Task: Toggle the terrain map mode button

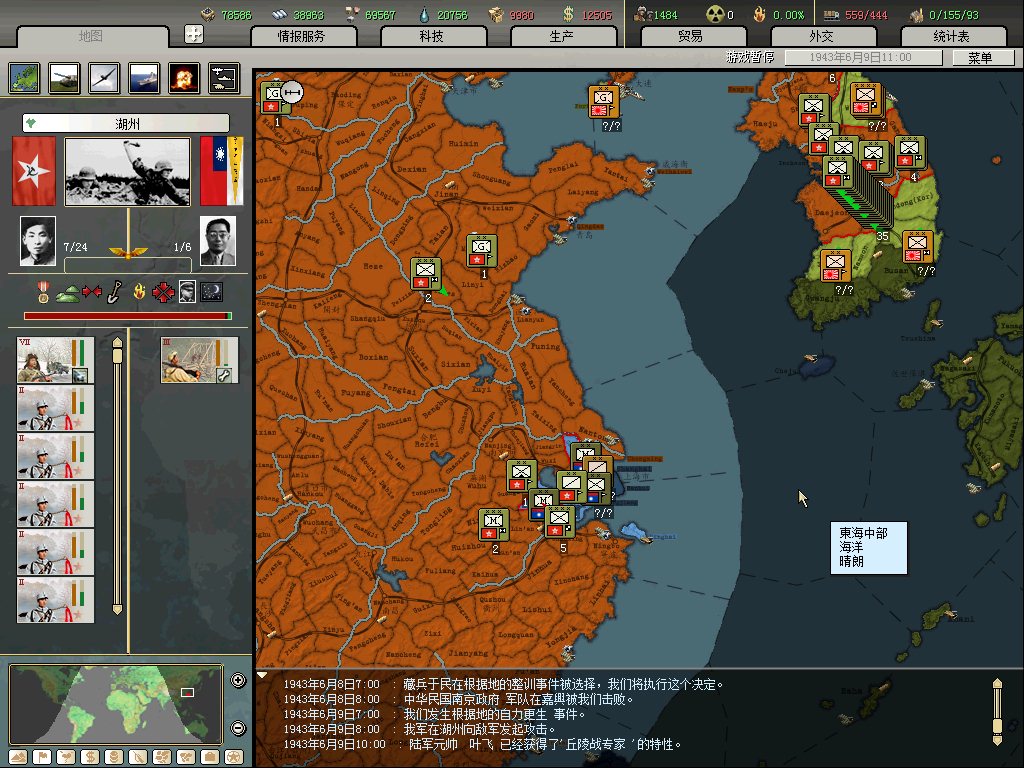Action: coord(17,757)
